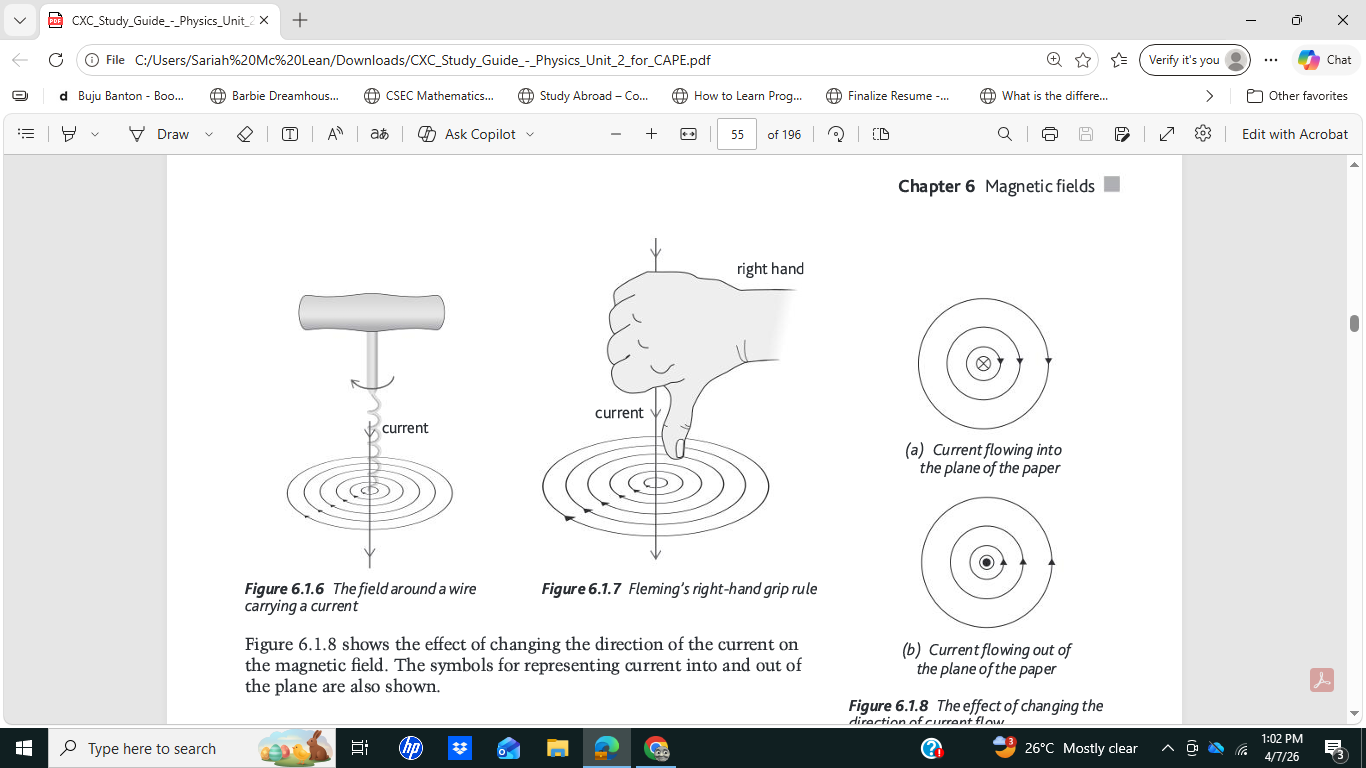Viewport: 1366px width, 768px height.
Task: Toggle fit to width view
Action: coord(688,134)
